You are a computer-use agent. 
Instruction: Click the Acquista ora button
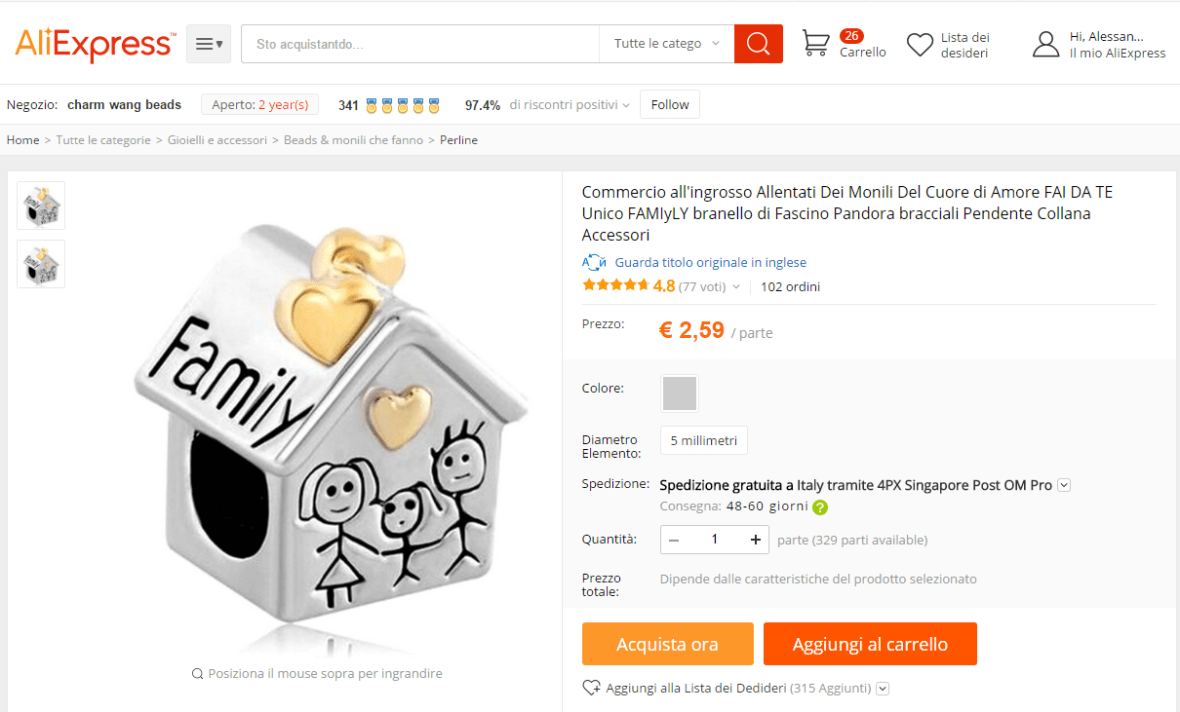[x=667, y=644]
